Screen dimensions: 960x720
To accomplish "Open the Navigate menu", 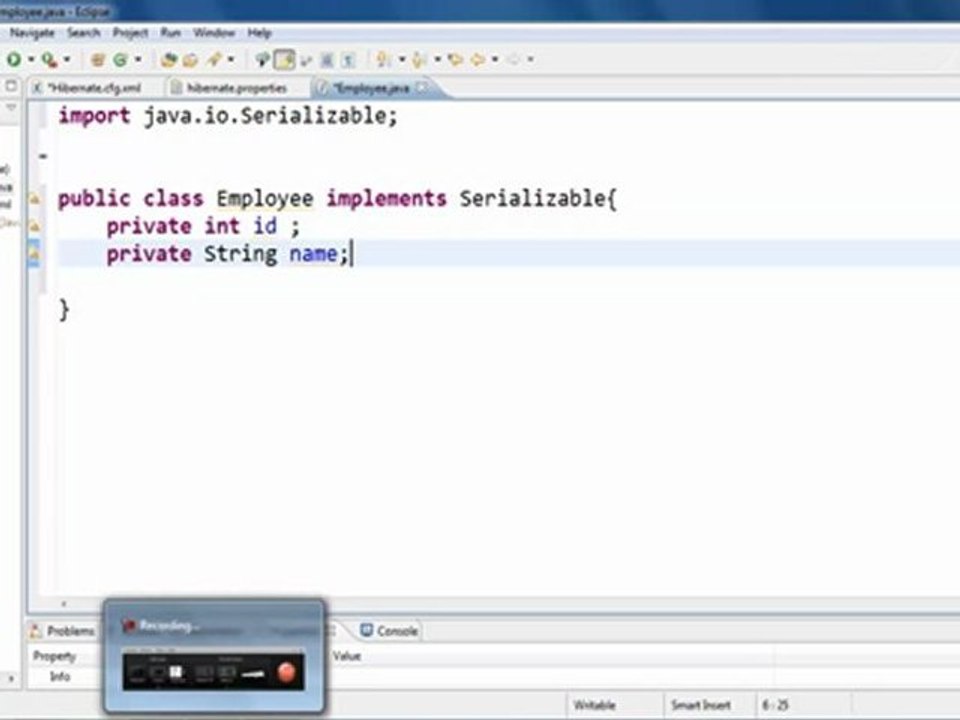I will 32,32.
